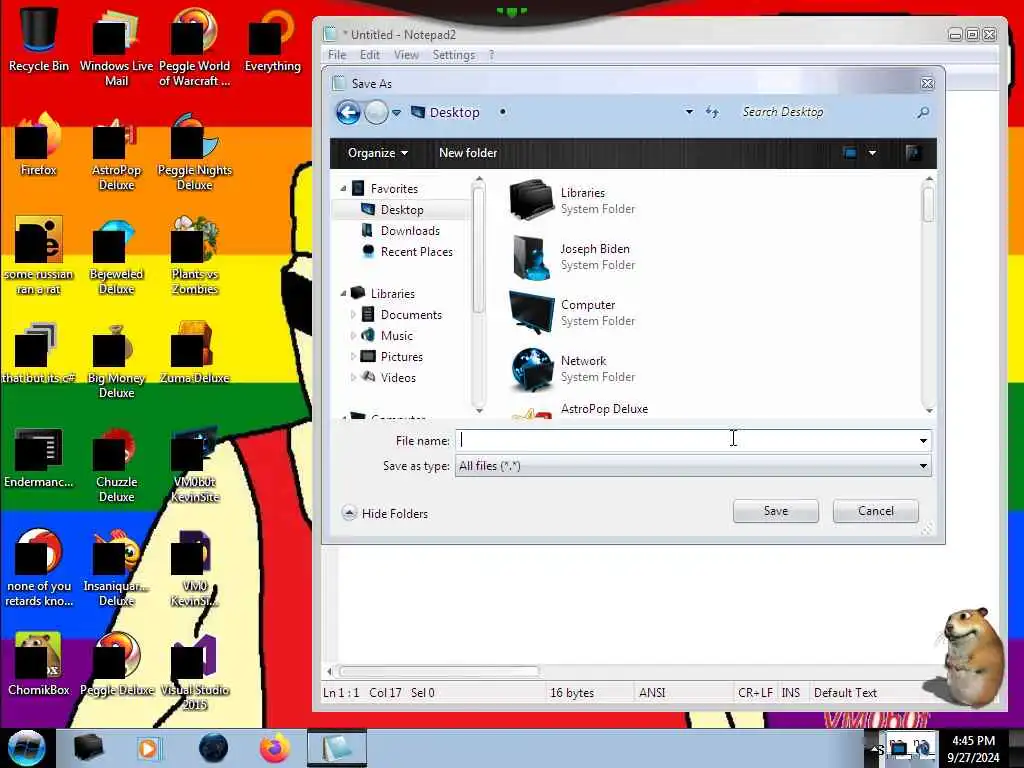Select Desktop in Favorites

point(402,210)
